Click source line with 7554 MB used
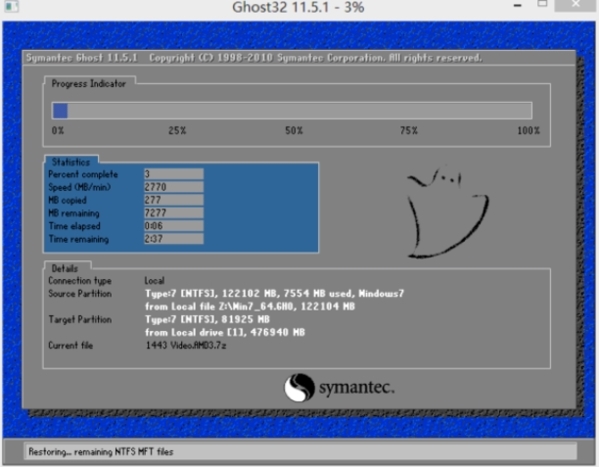Screen dimensions: 599x467 tap(274, 293)
